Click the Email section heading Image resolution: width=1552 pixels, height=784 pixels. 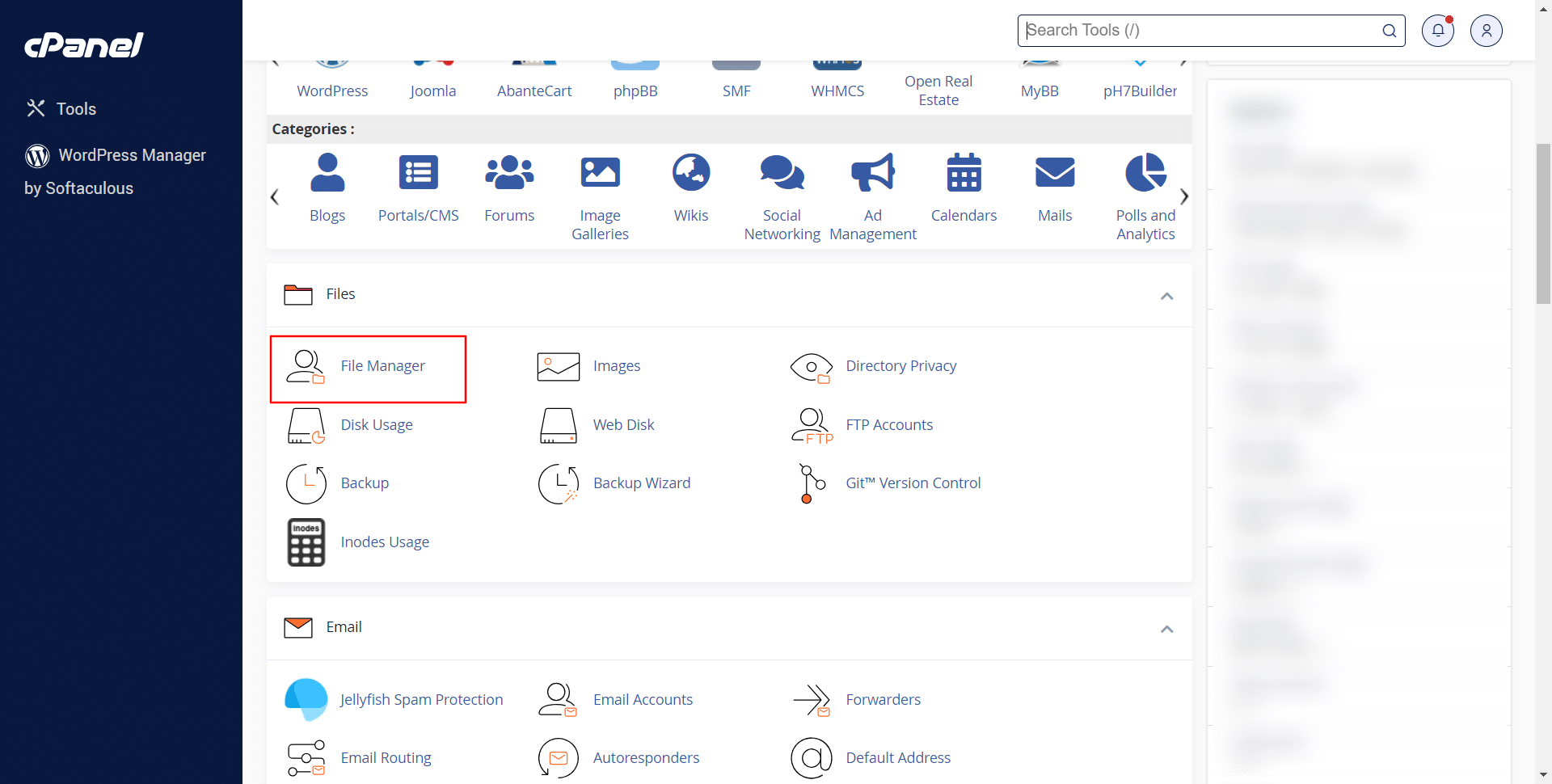tap(344, 627)
